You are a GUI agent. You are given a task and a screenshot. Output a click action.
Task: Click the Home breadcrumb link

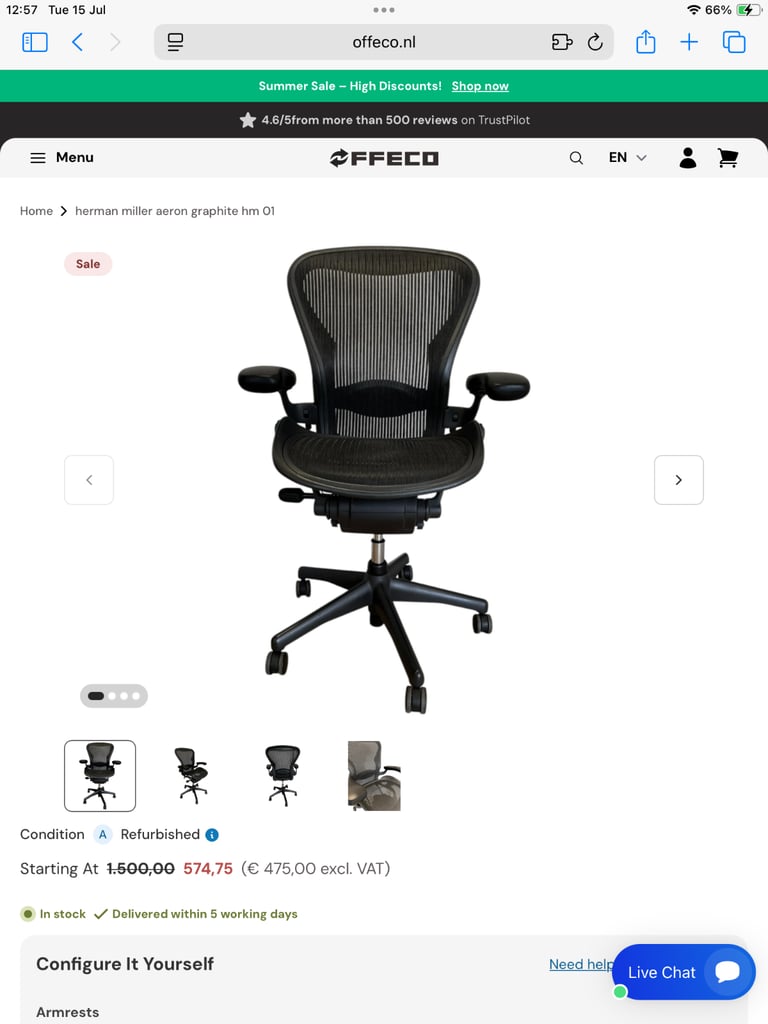[36, 211]
